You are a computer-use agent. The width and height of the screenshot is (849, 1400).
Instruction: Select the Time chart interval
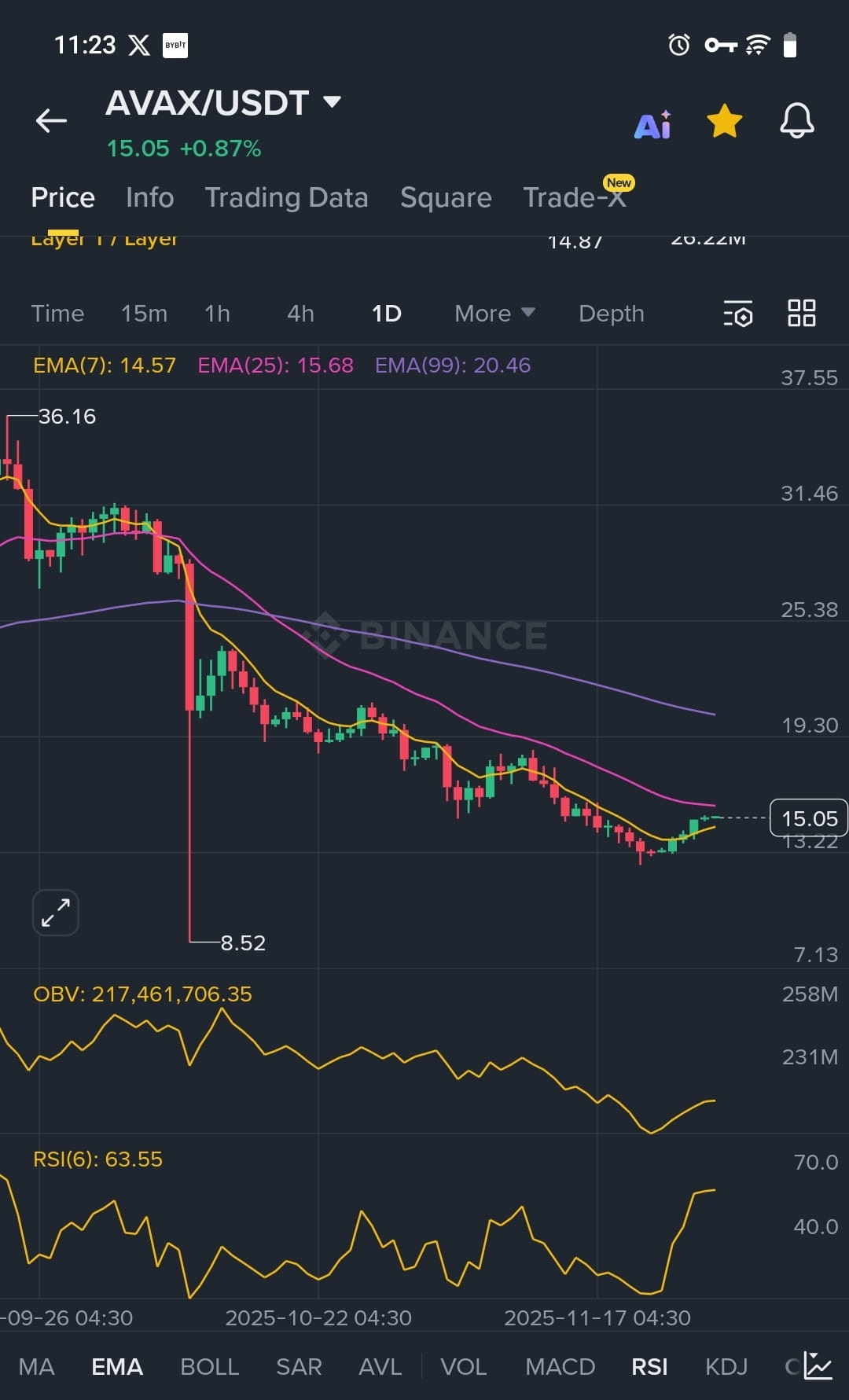click(x=57, y=314)
